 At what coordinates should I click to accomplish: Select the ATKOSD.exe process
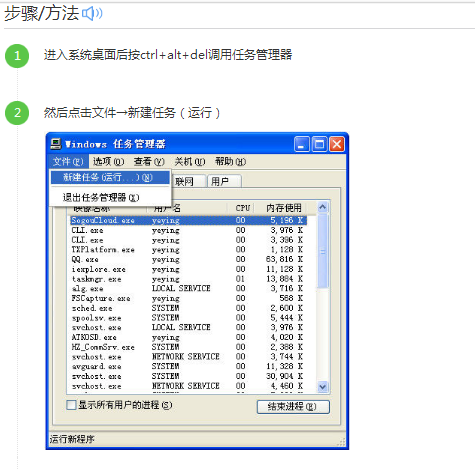point(94,337)
